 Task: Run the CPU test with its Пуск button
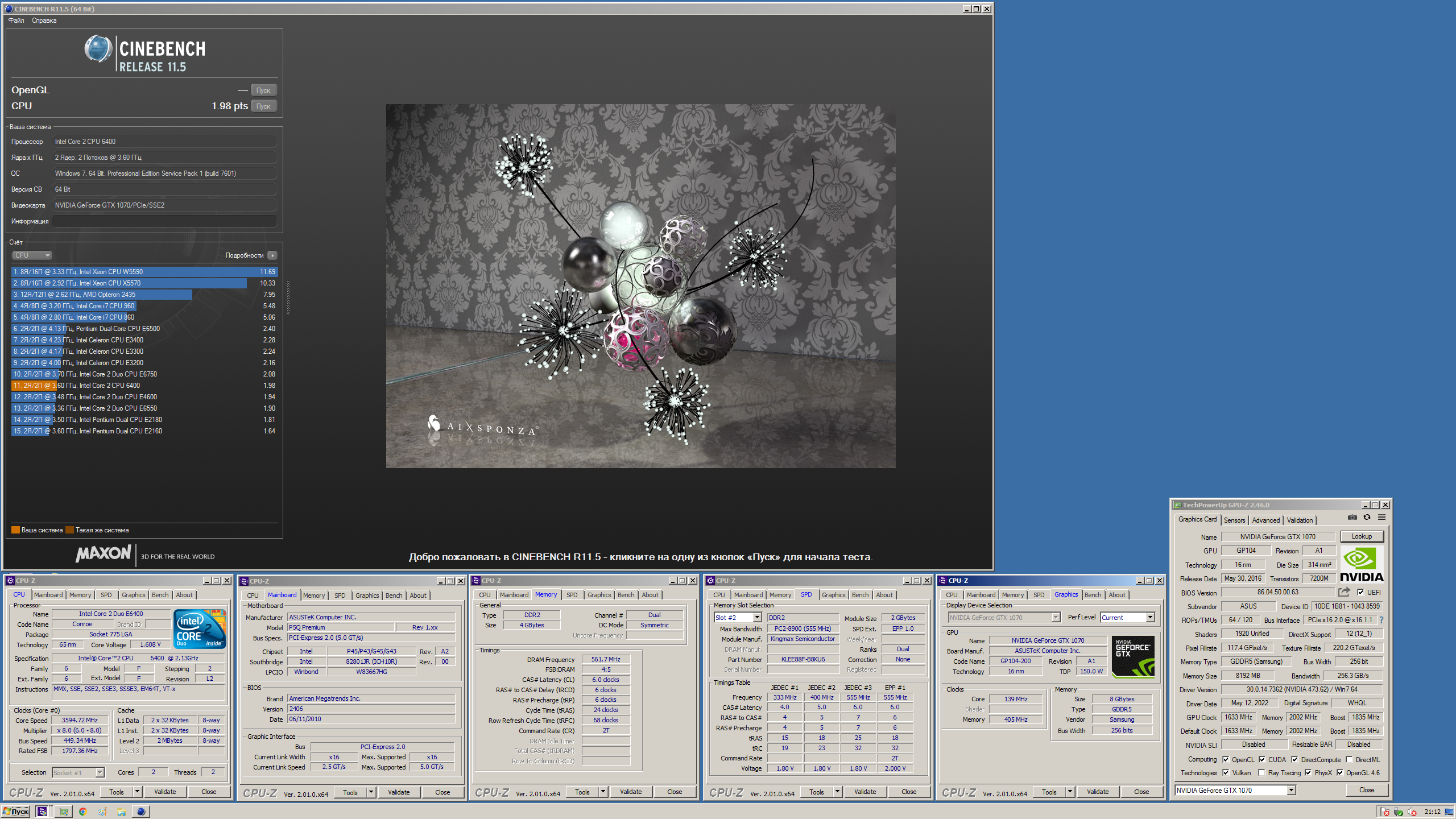(x=263, y=106)
